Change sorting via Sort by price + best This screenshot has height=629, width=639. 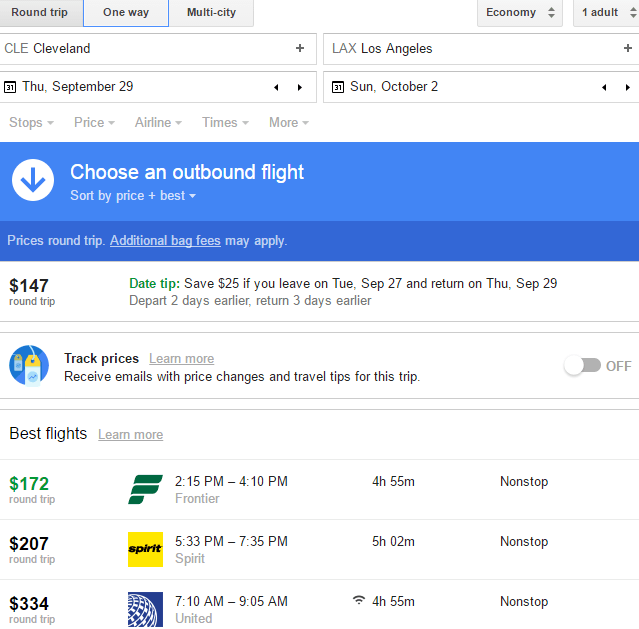[133, 196]
